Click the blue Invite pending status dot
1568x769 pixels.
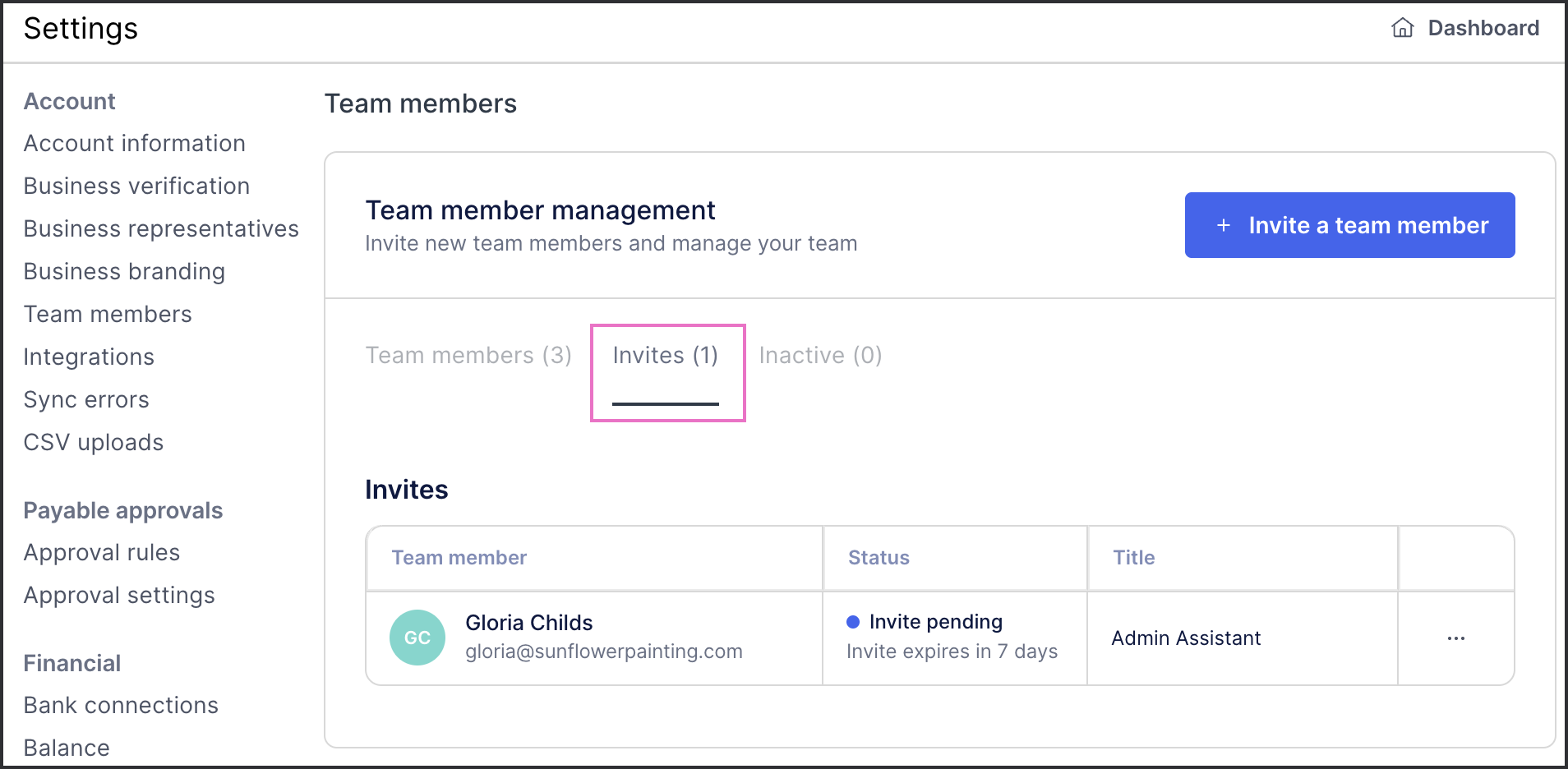point(853,622)
